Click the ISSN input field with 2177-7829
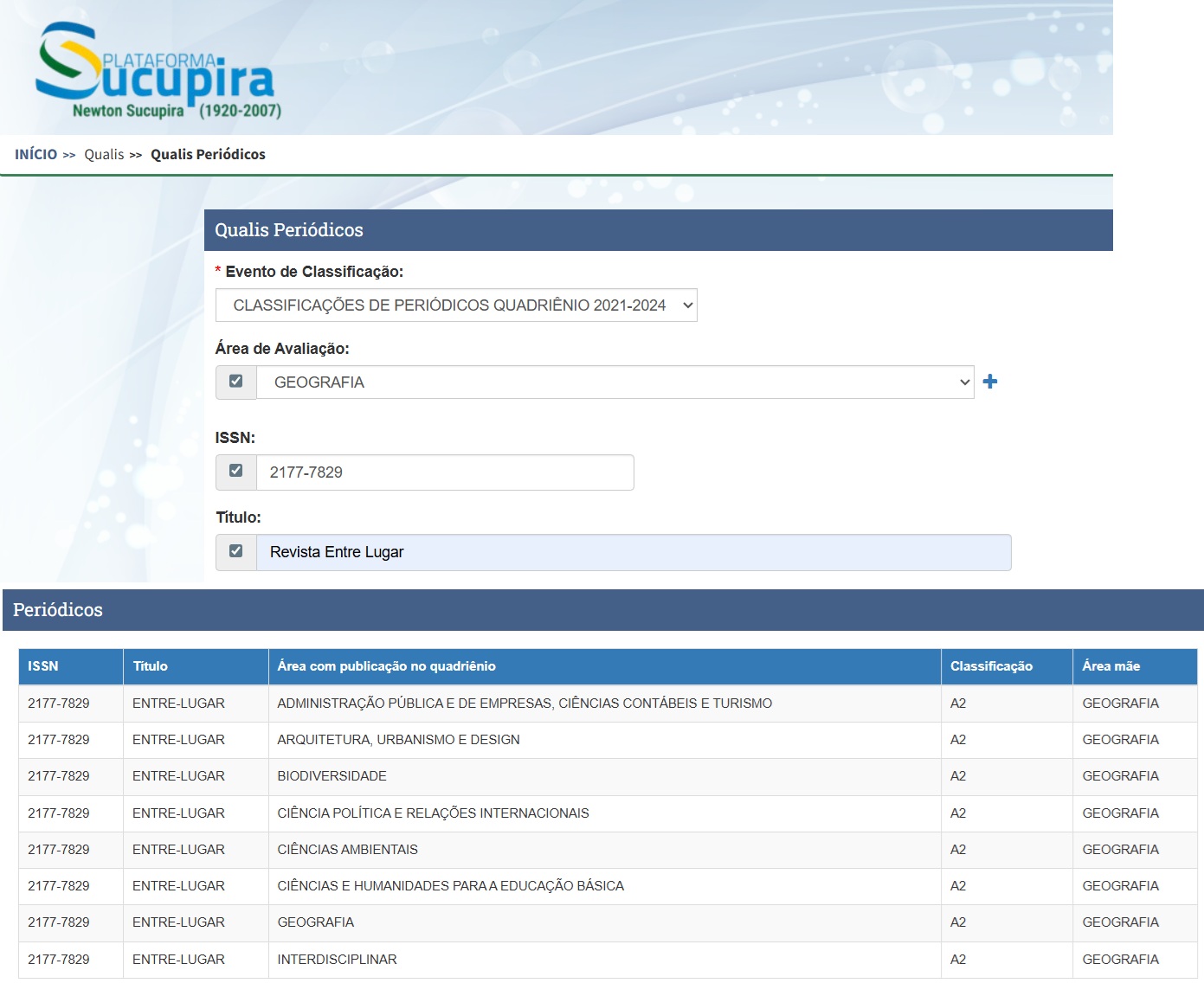 tap(445, 472)
